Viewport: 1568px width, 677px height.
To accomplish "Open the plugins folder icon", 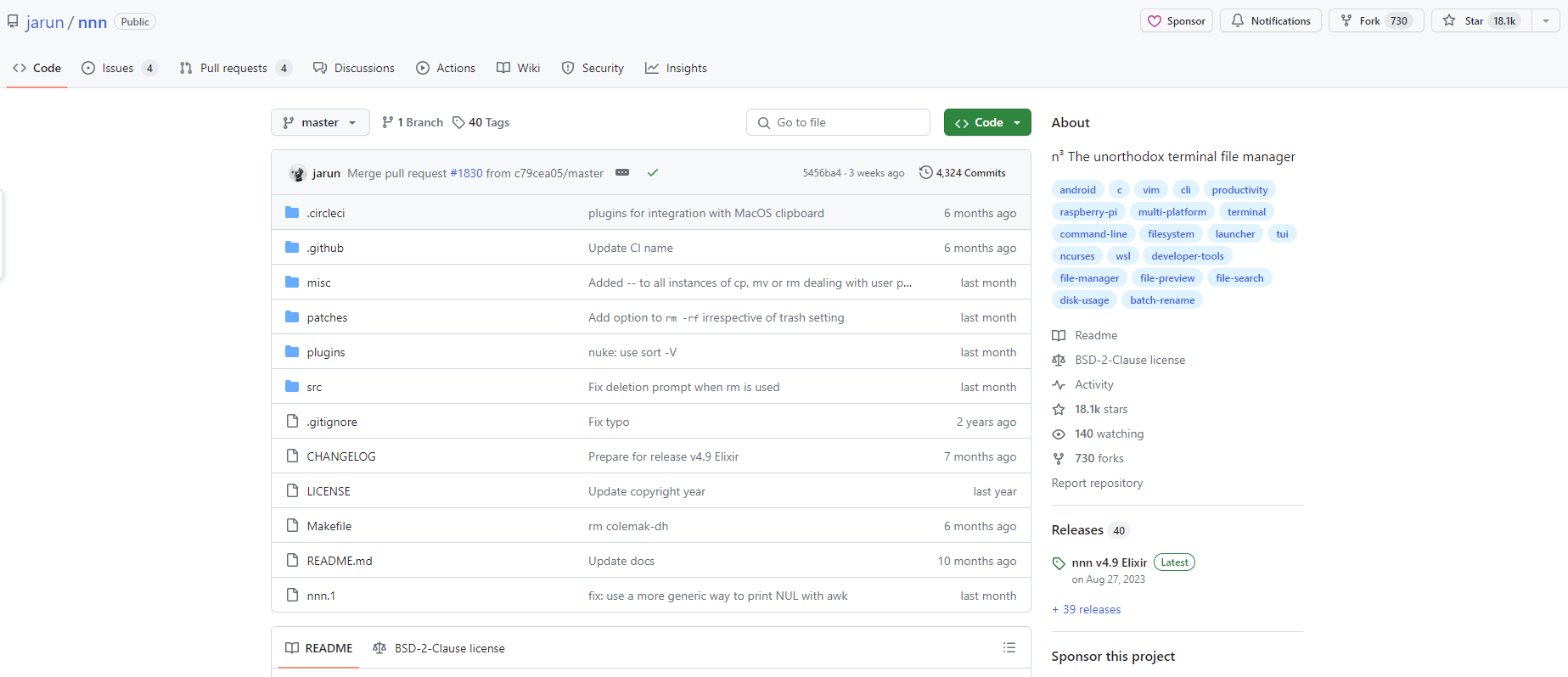I will pos(292,352).
